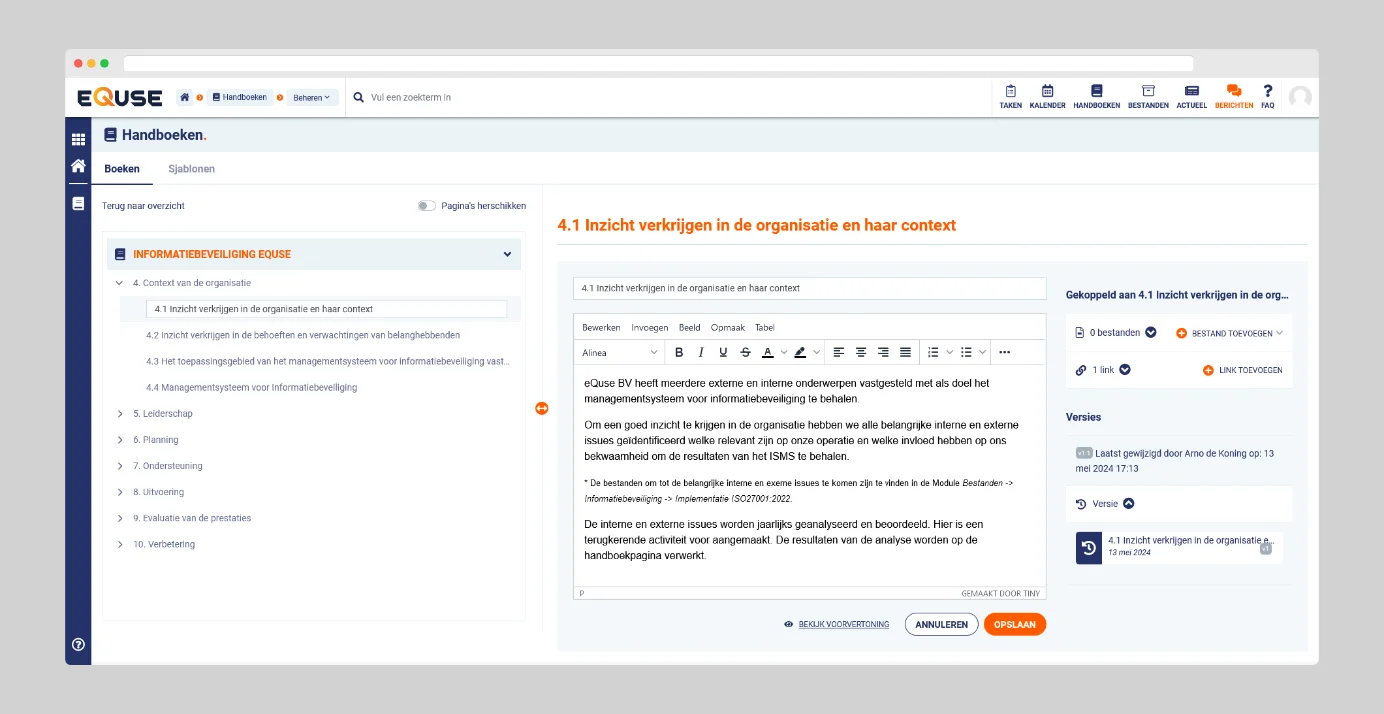Image resolution: width=1384 pixels, height=714 pixels.
Task: Open the Invoegen editor menu
Action: pos(649,328)
